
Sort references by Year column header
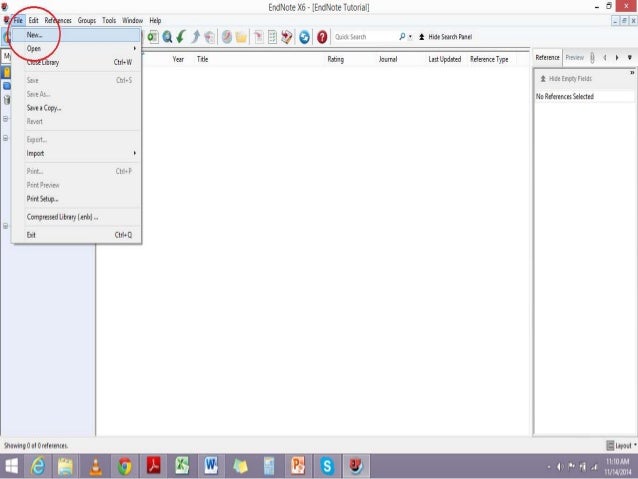[x=178, y=59]
